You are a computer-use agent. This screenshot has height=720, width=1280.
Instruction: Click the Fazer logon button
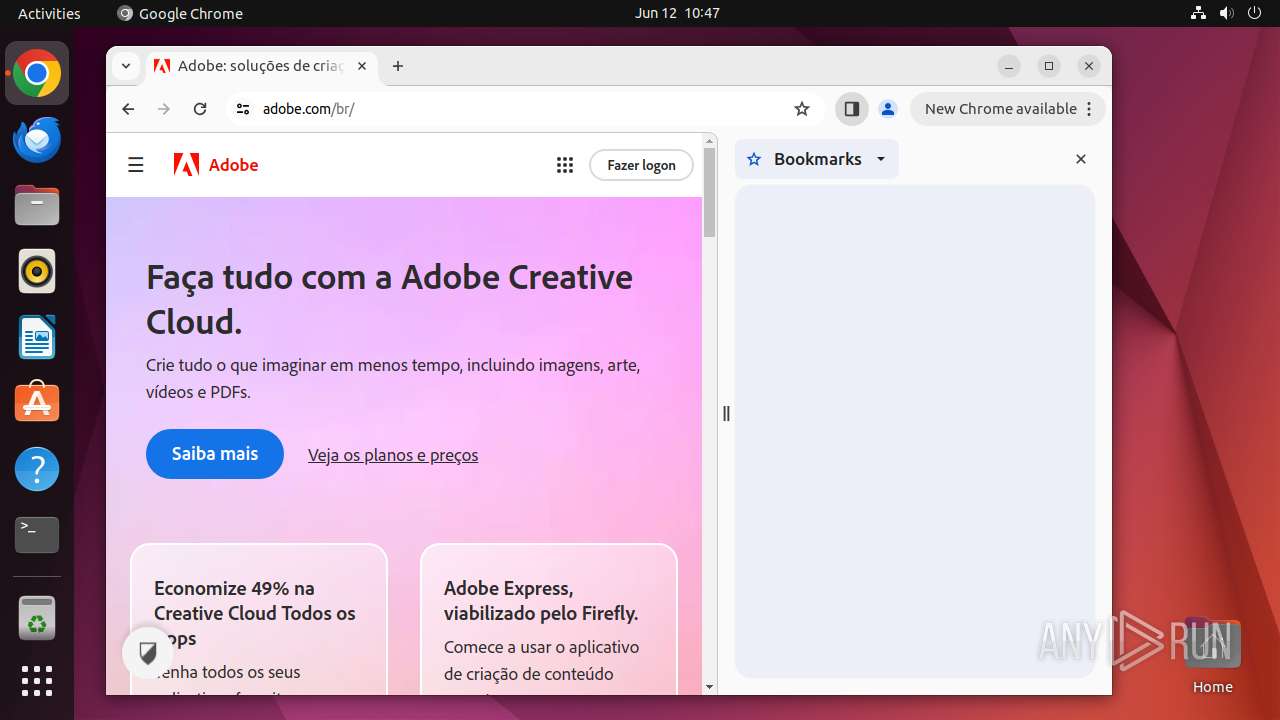(x=641, y=165)
